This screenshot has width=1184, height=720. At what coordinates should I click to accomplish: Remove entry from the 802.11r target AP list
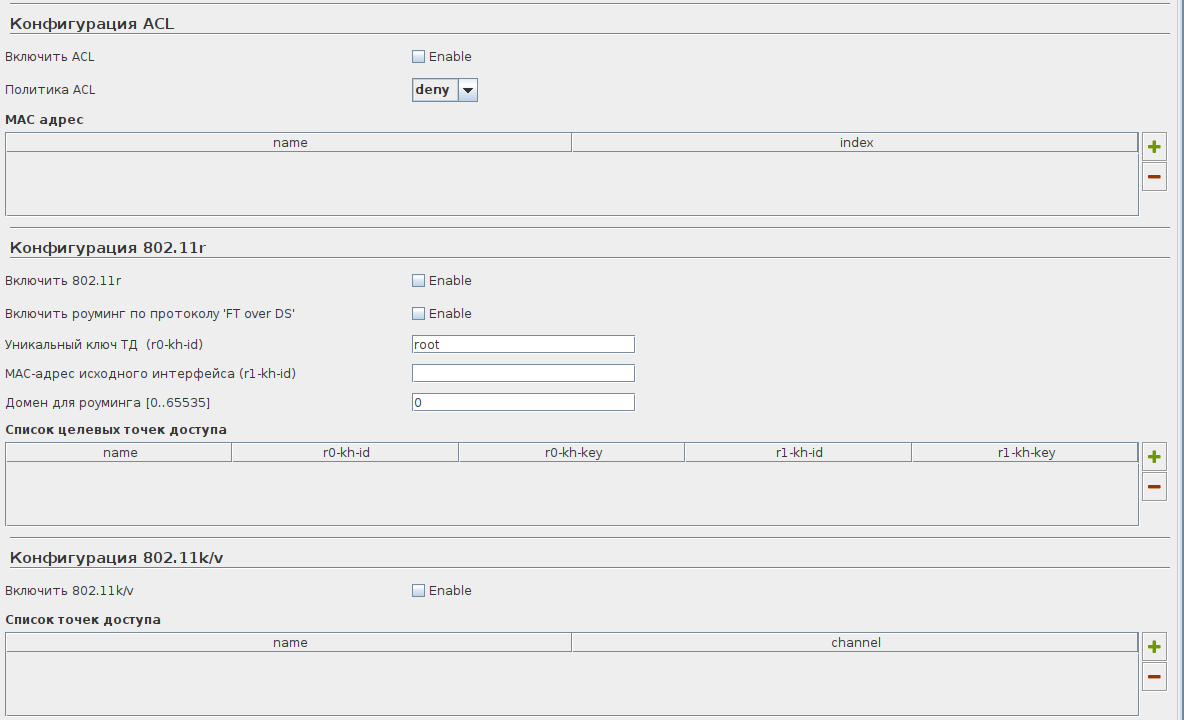pyautogui.click(x=1154, y=487)
